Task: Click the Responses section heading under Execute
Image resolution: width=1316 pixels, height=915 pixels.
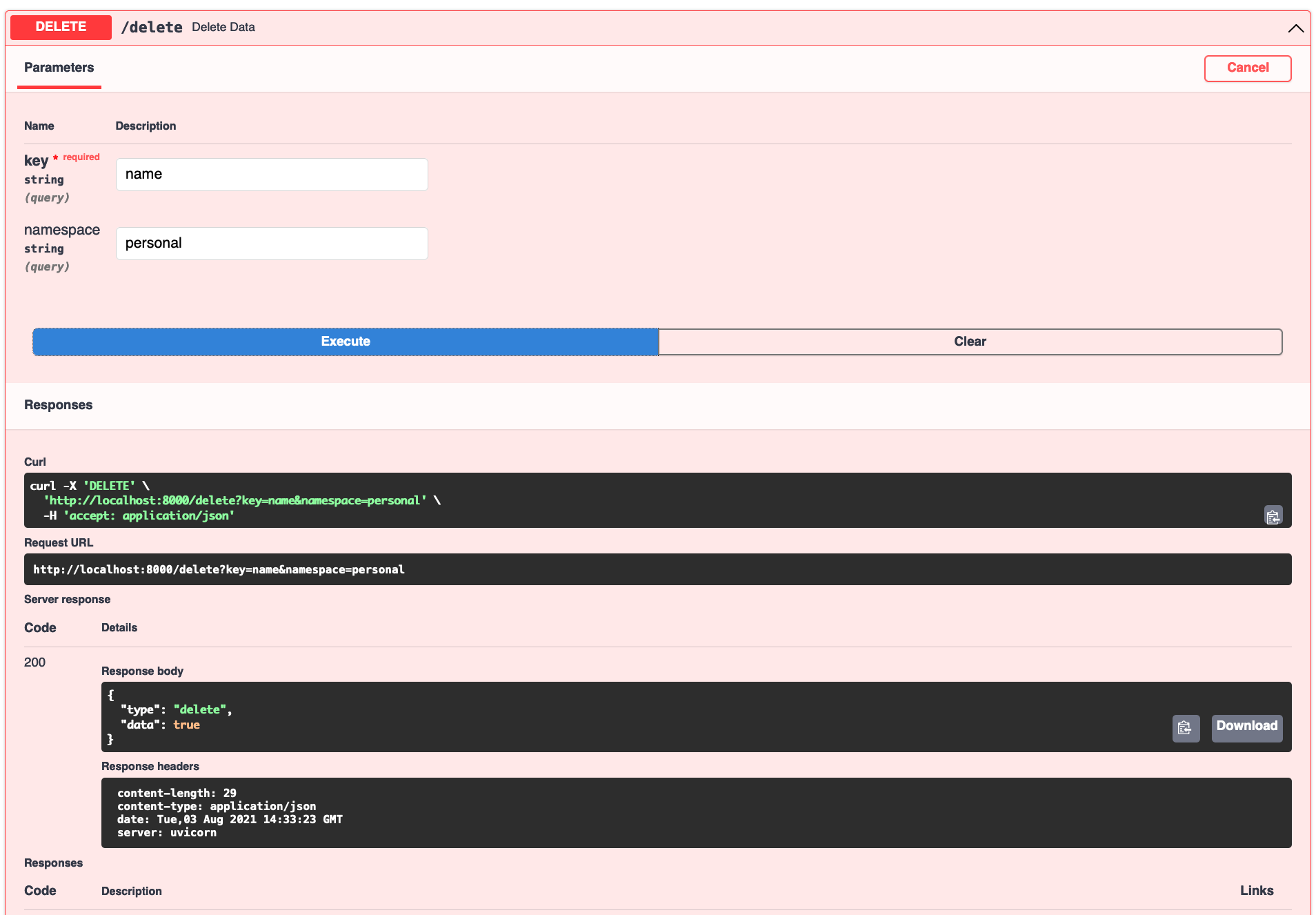Action: tap(59, 405)
